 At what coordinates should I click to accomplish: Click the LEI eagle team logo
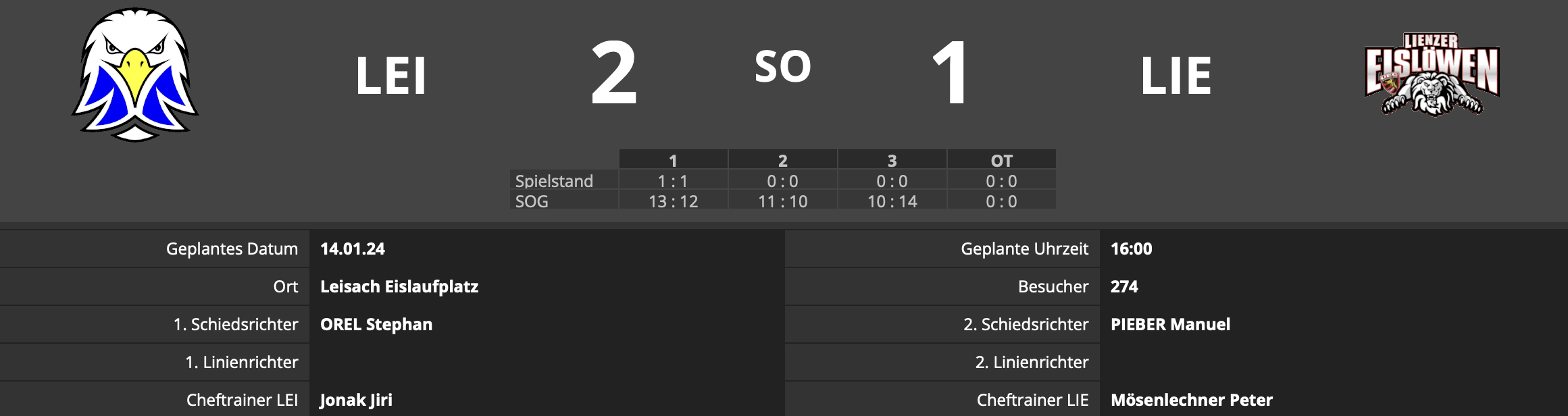(135, 75)
